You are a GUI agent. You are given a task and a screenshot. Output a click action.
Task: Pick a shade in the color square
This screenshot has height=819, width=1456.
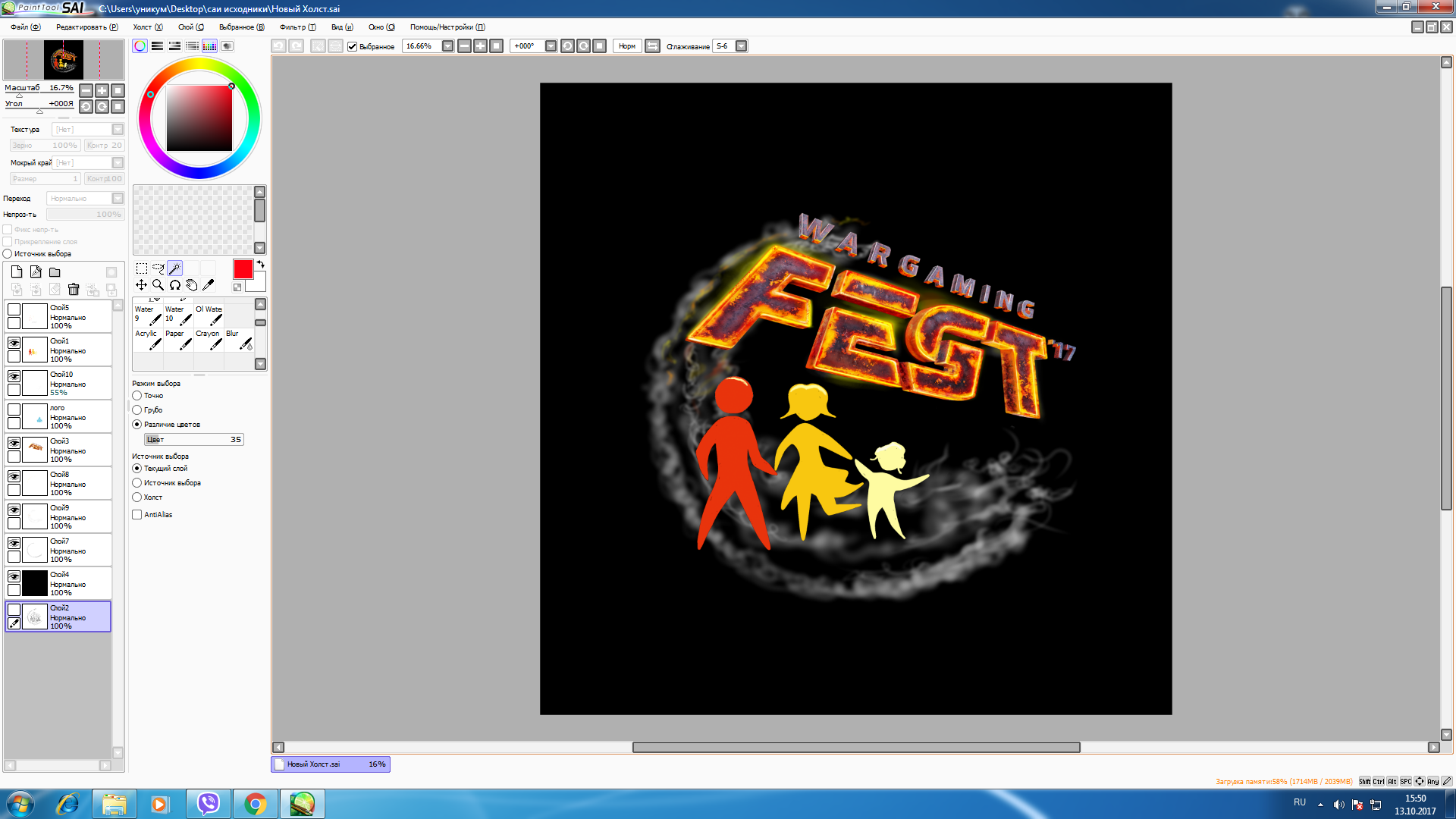pyautogui.click(x=199, y=118)
